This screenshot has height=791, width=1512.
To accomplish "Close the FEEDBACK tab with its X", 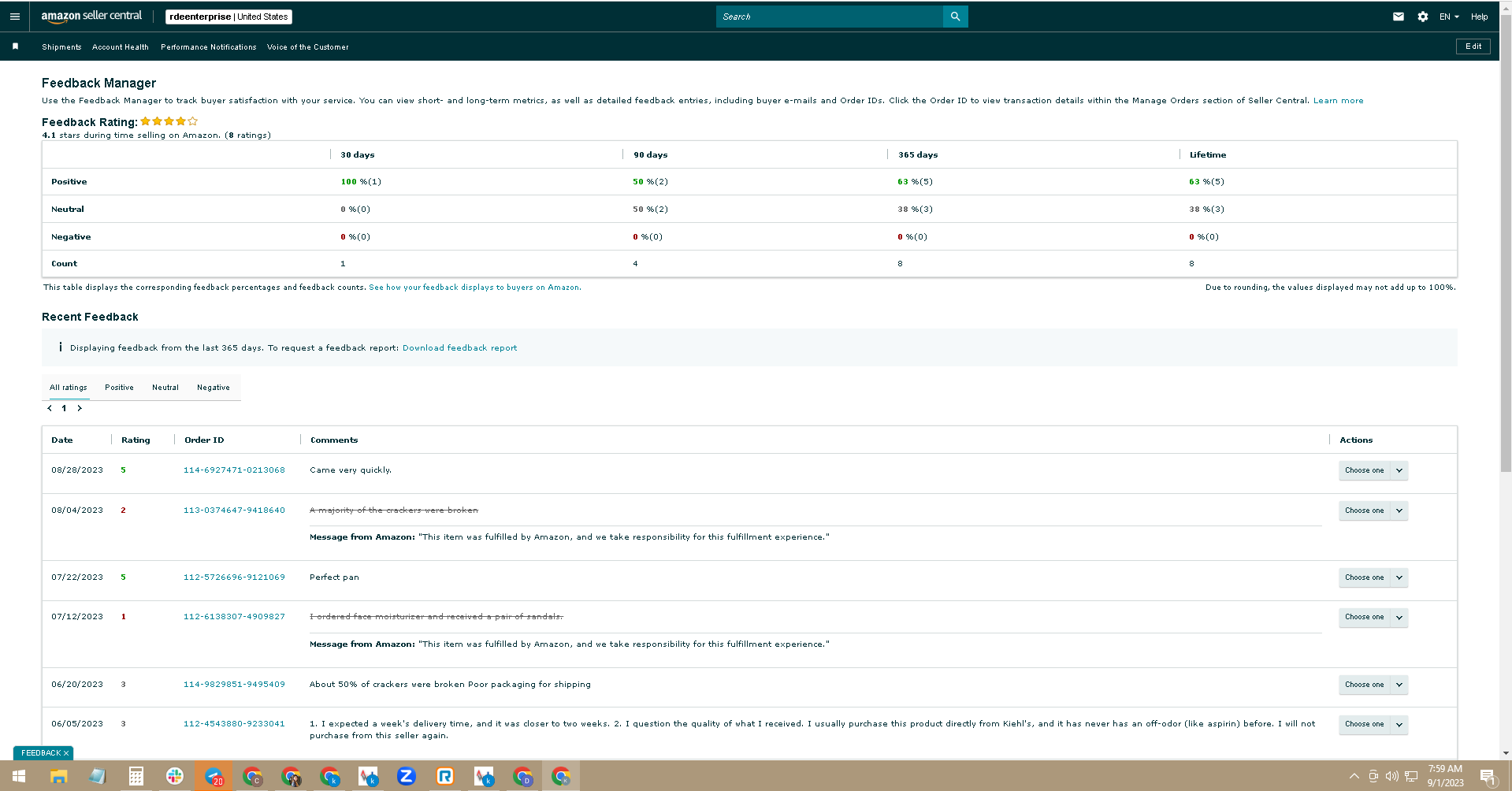I will 66,753.
